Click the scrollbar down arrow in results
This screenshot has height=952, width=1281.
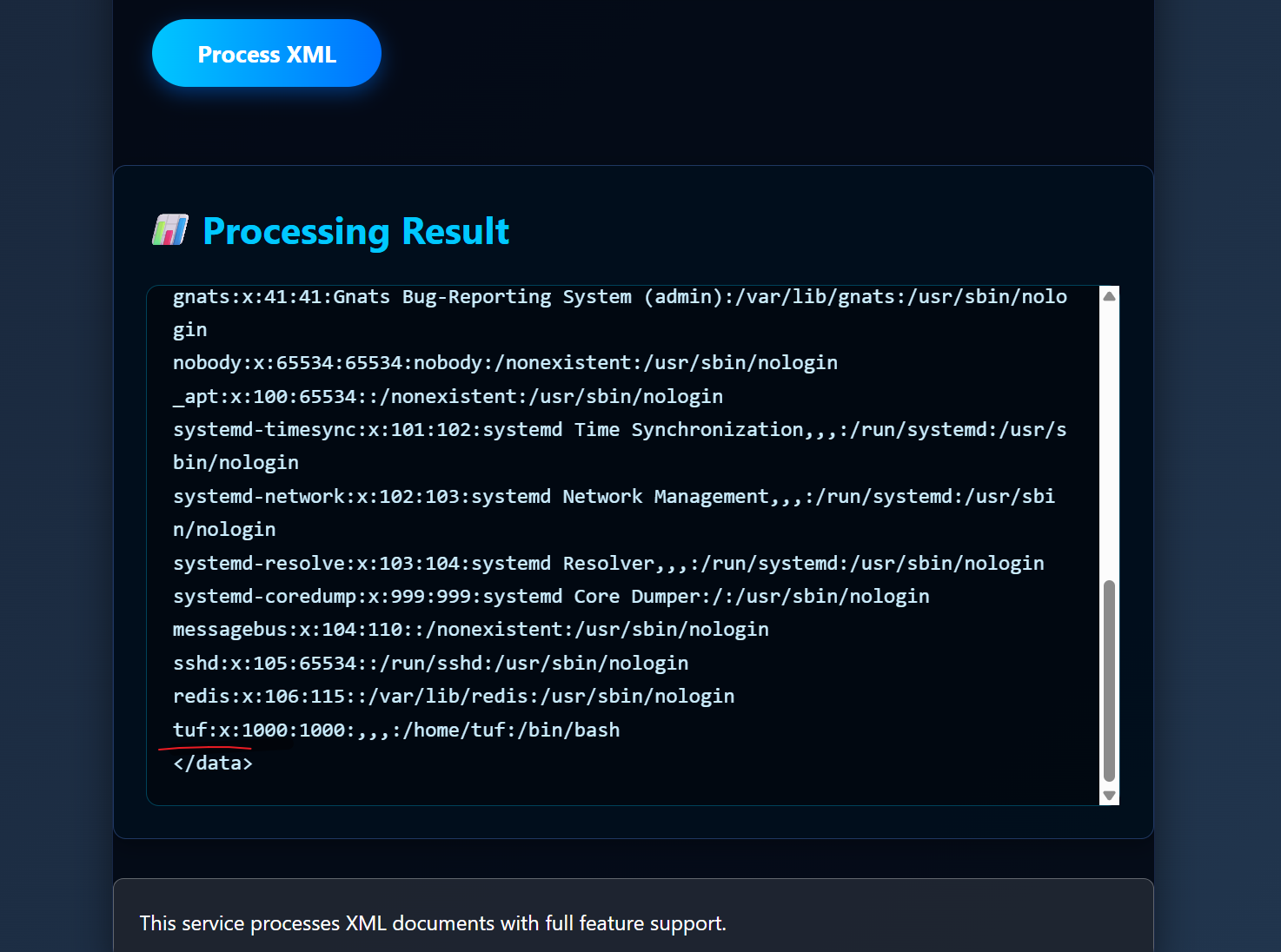pos(1109,795)
